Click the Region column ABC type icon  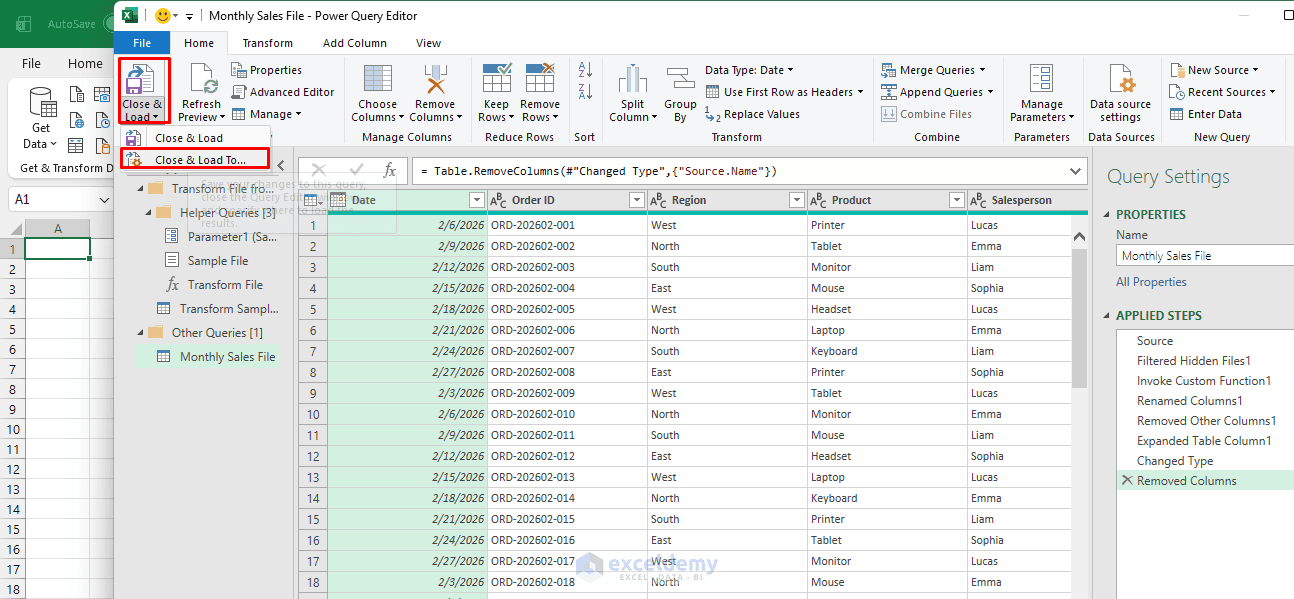click(x=658, y=200)
